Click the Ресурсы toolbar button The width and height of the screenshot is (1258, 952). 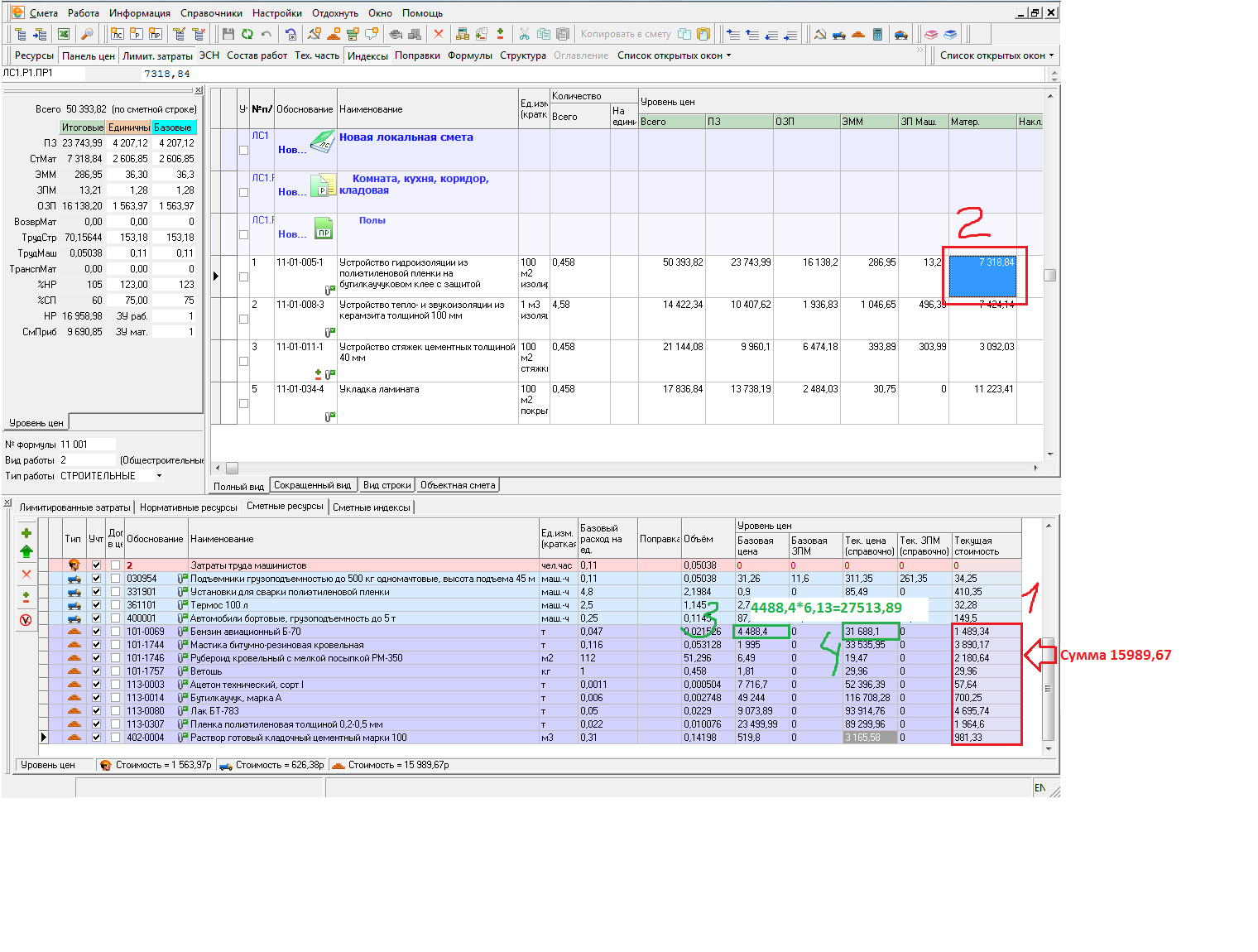(34, 55)
